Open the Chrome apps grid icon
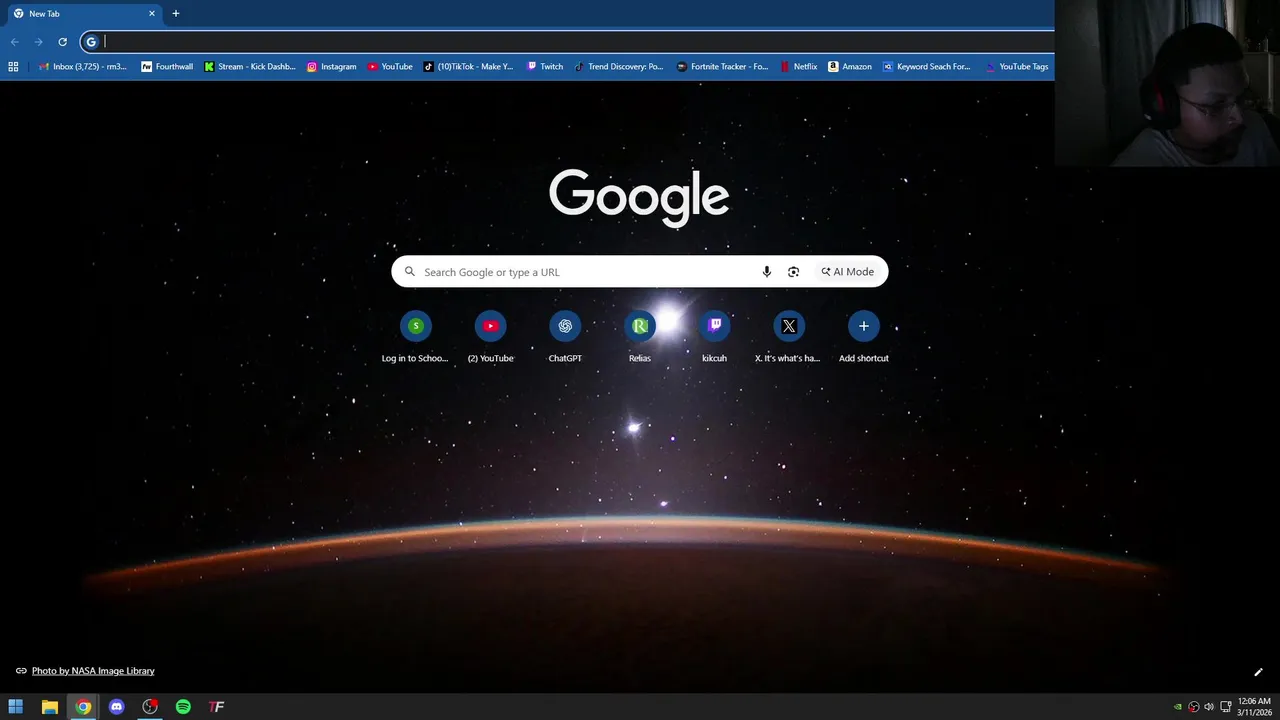Image resolution: width=1280 pixels, height=720 pixels. [x=13, y=67]
